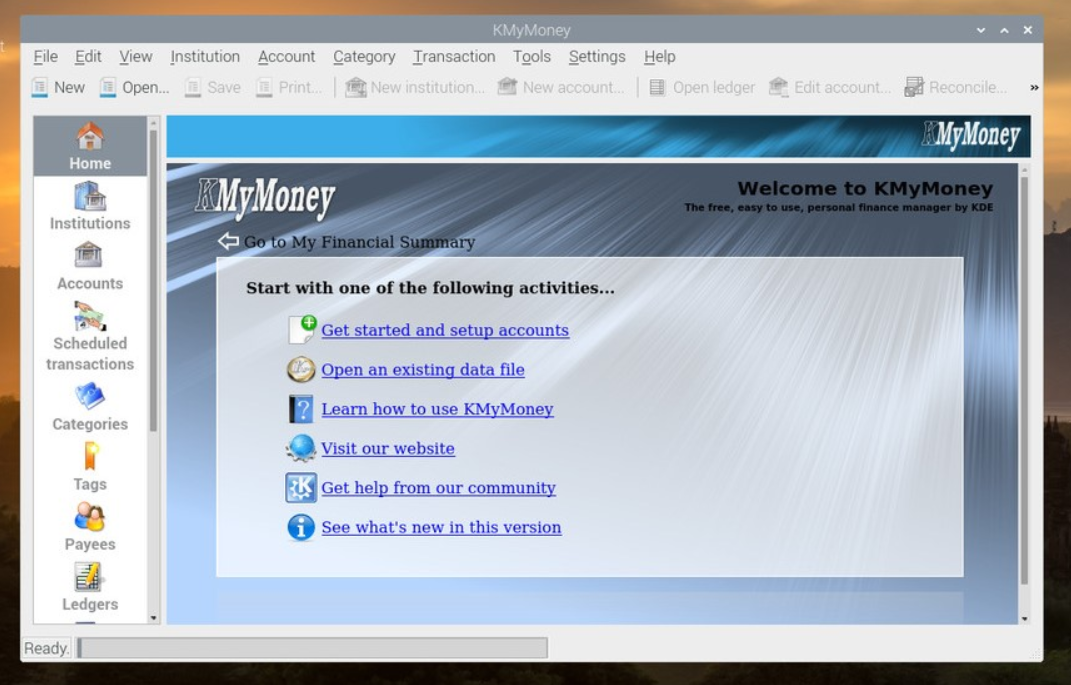Click the blue info icon
Viewport: 1071px width, 685px height.
pos(301,527)
